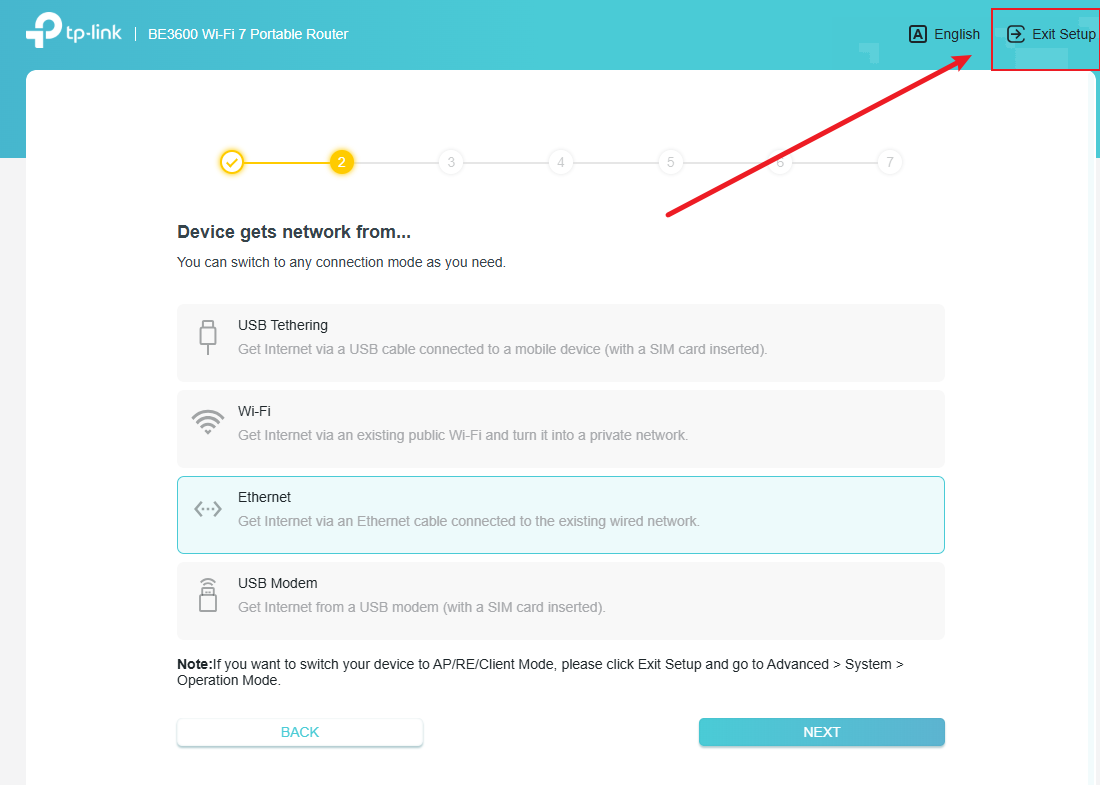1100x785 pixels.
Task: Click the BE3600 router title text
Action: point(248,33)
